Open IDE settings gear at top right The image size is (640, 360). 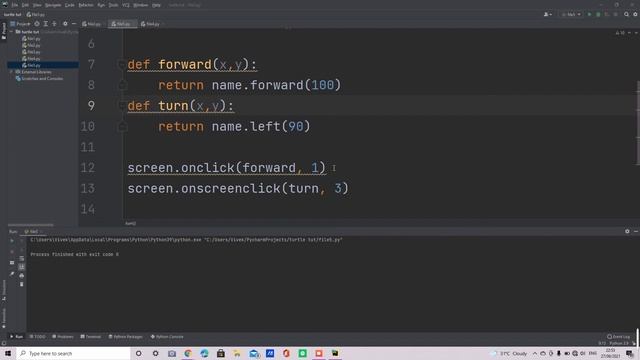(635, 14)
